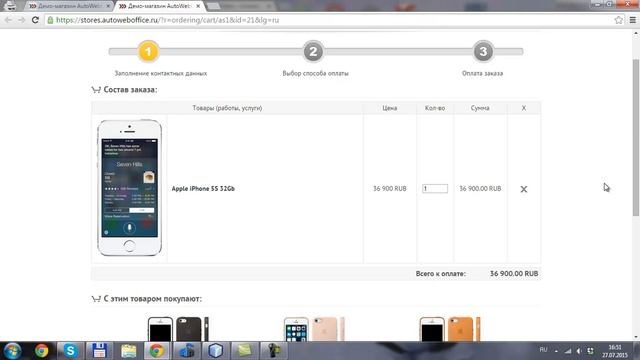Screen dimensions: 640x360
Task: Click RU language indicator in tray
Action: 543,350
